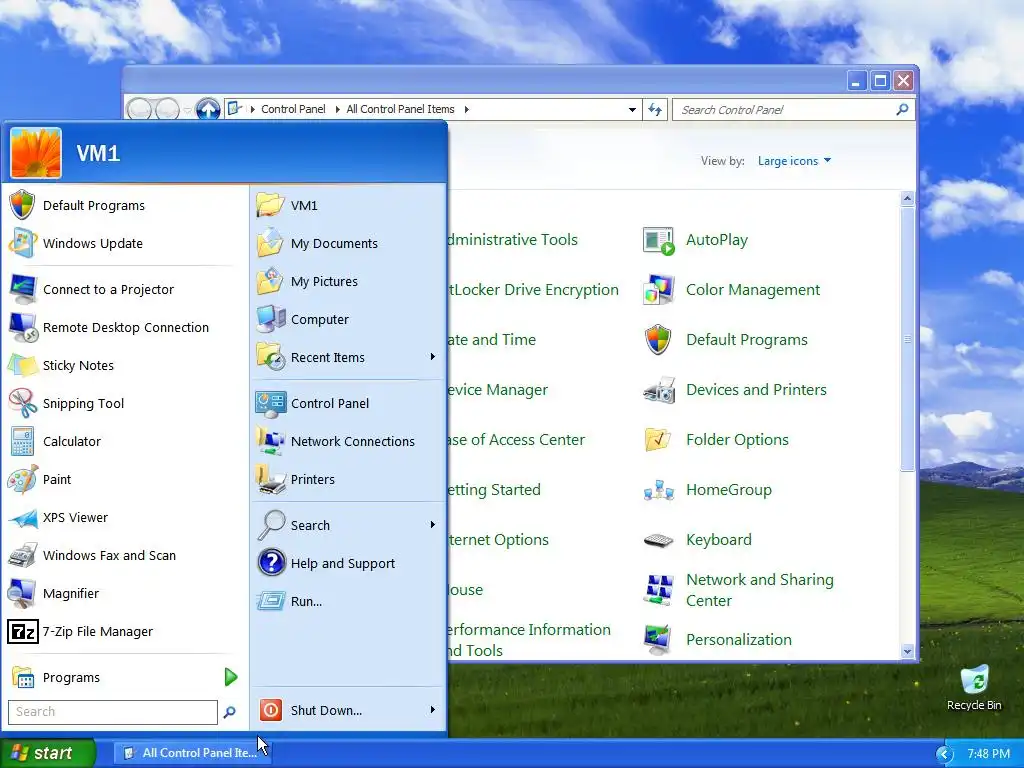
Task: Launch Paint palette icon
Action: point(22,479)
